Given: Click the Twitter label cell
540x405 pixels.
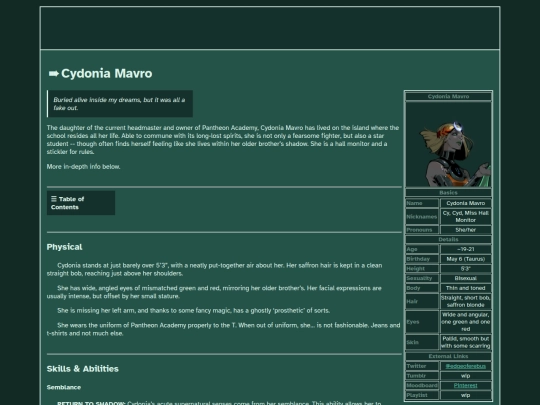Looking at the screenshot, I should tap(422, 366).
